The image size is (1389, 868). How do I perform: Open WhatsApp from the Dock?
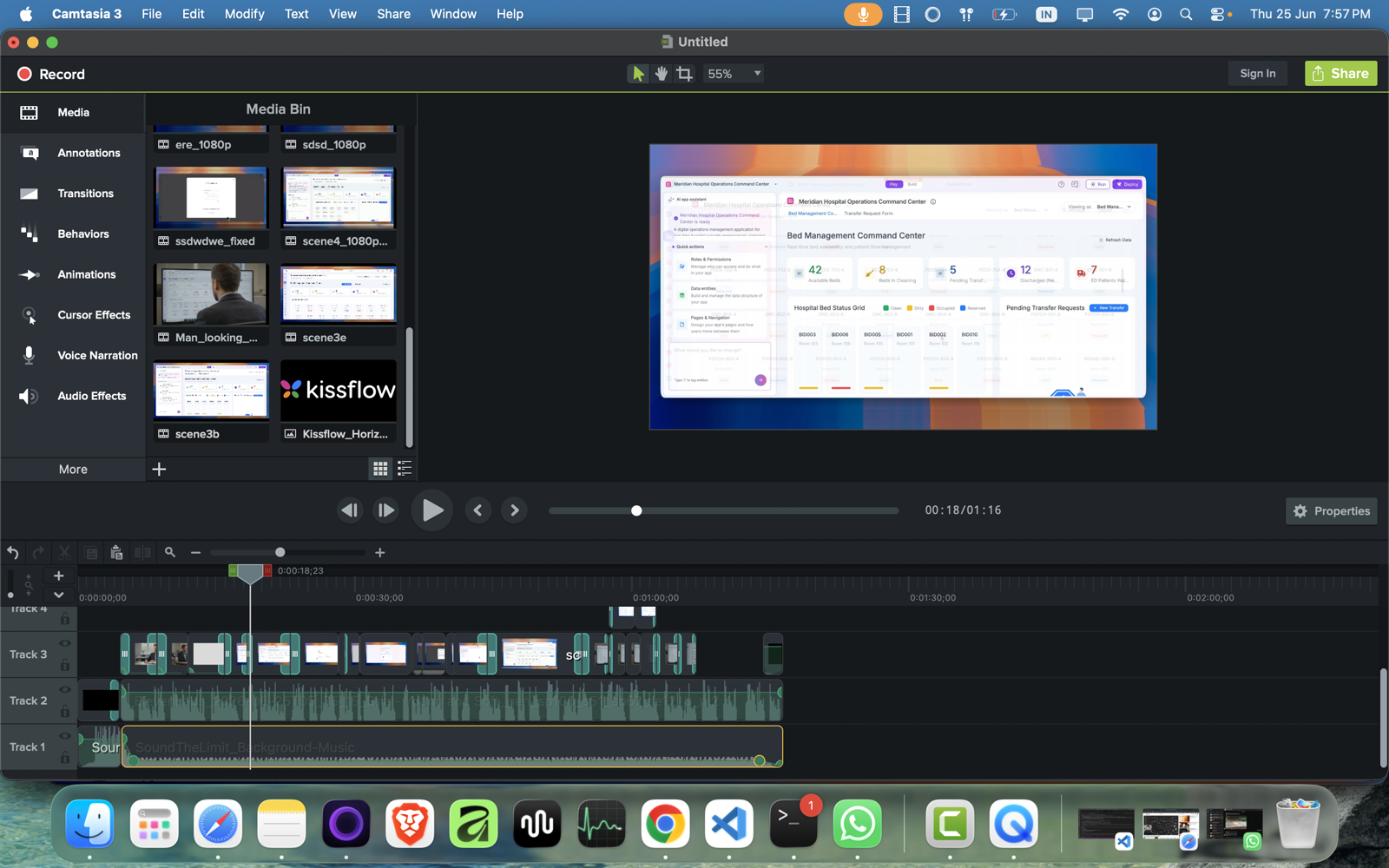click(857, 824)
